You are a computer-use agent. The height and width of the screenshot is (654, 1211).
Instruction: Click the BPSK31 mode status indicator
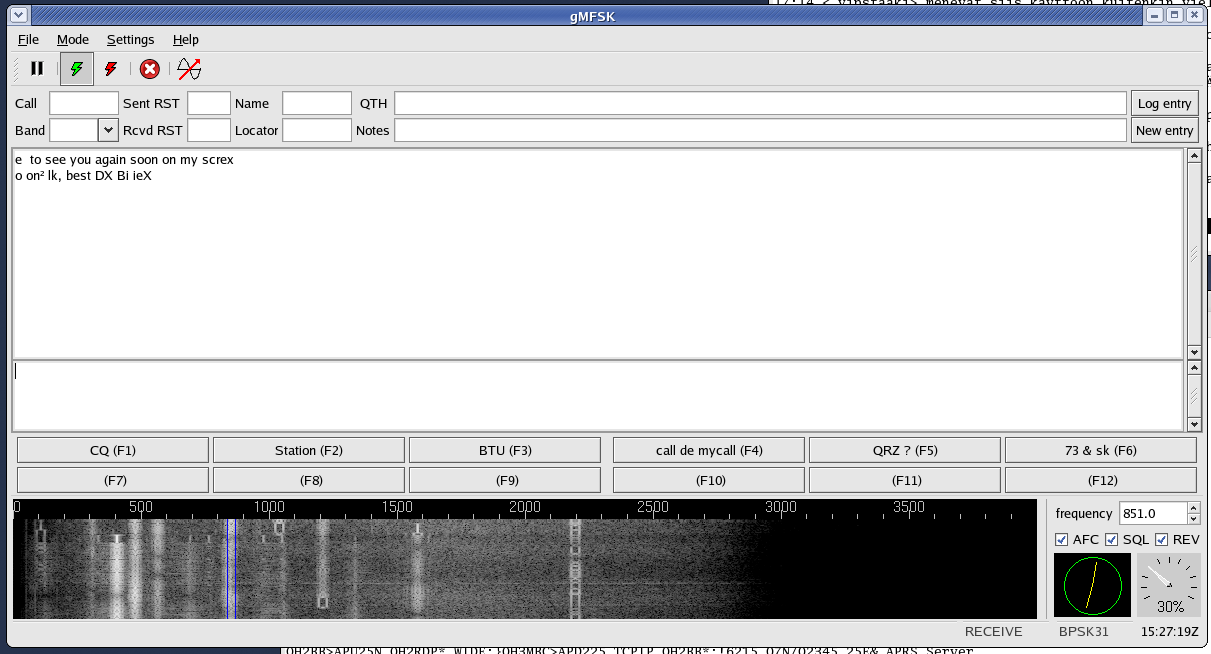[x=1083, y=631]
